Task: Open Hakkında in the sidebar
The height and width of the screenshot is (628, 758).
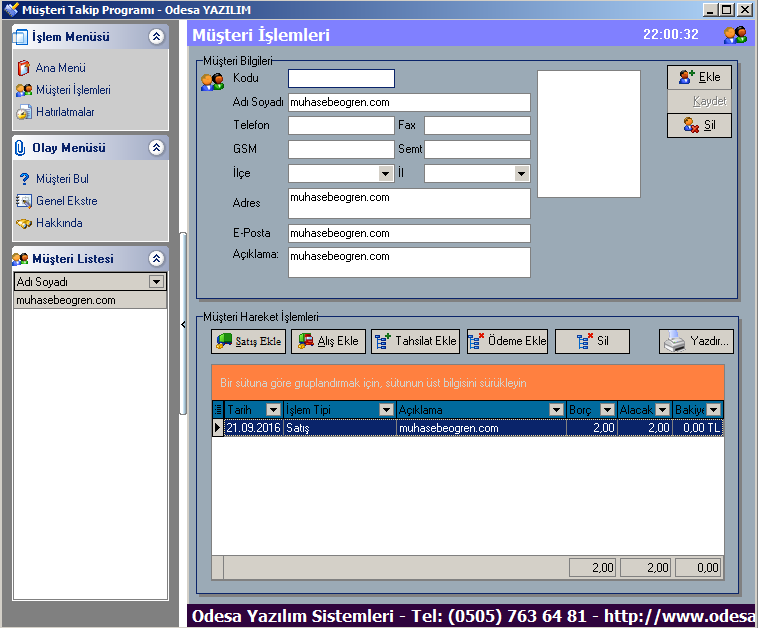Action: click(59, 223)
